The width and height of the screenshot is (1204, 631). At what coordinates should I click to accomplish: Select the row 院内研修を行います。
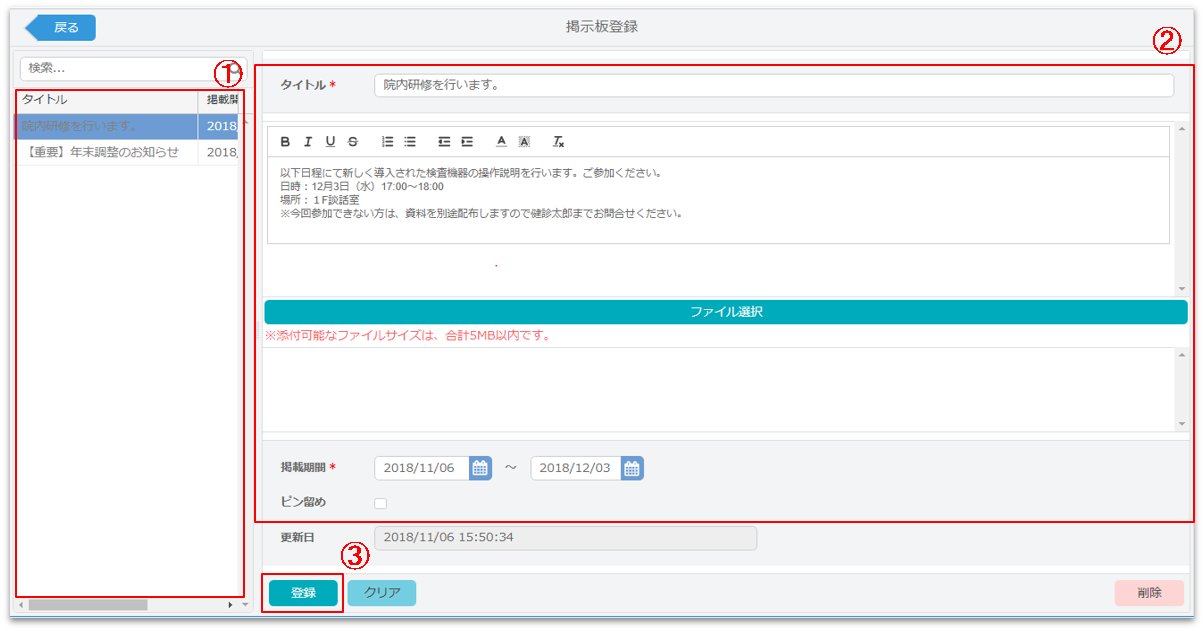127,126
